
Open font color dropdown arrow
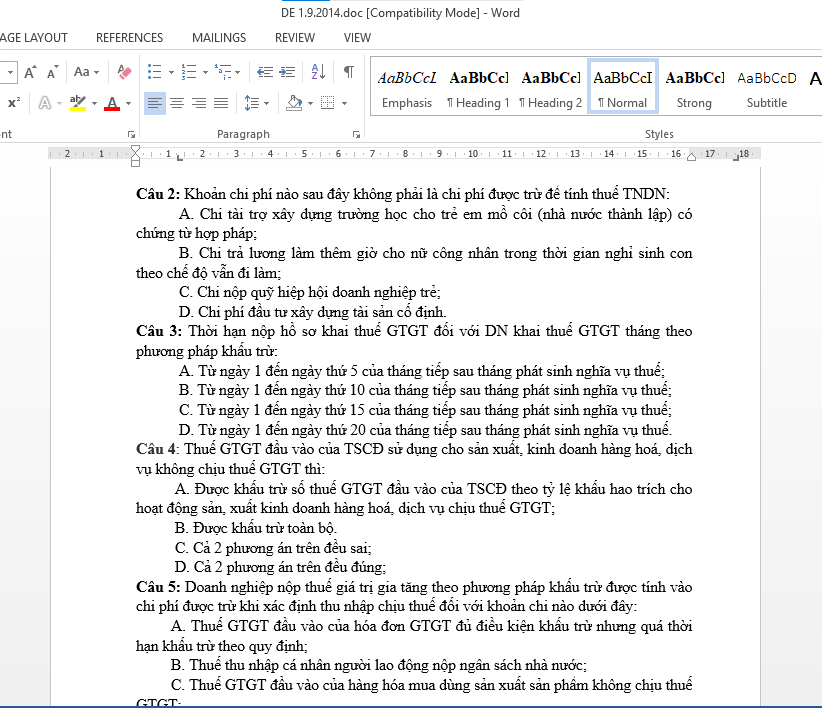pyautogui.click(x=128, y=103)
